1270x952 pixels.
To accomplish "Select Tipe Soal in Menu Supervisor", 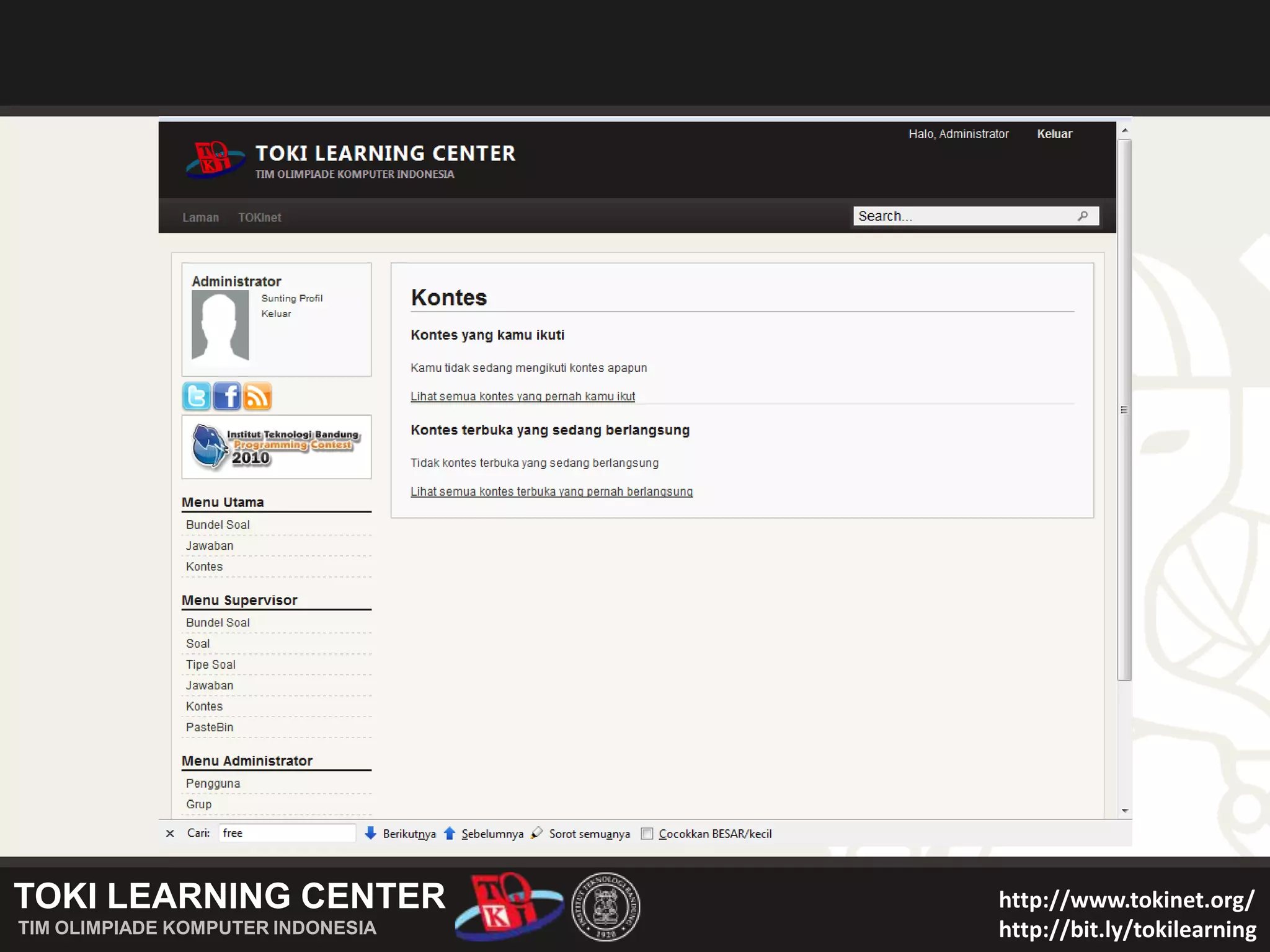I will [x=210, y=664].
